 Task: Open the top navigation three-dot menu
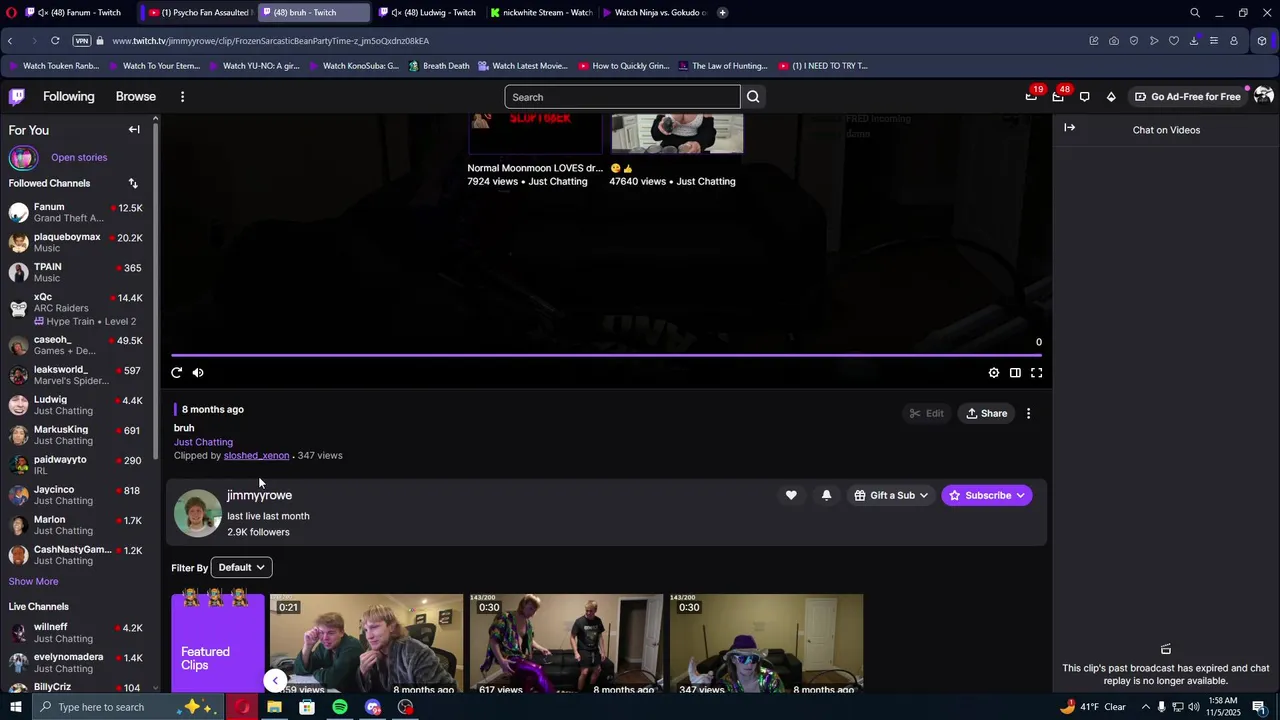pyautogui.click(x=182, y=97)
